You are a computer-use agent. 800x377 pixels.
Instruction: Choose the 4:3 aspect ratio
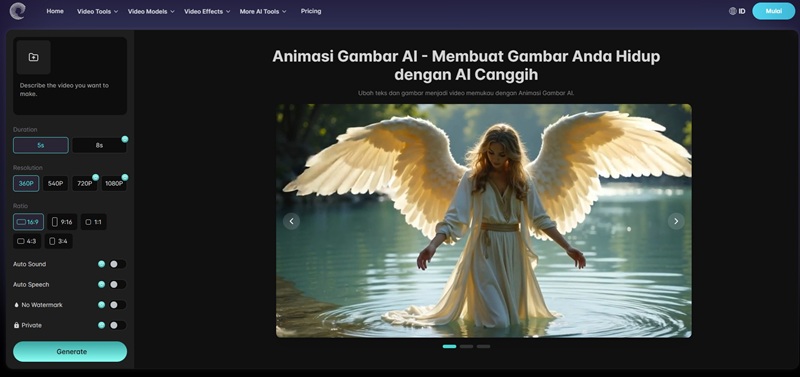point(27,241)
